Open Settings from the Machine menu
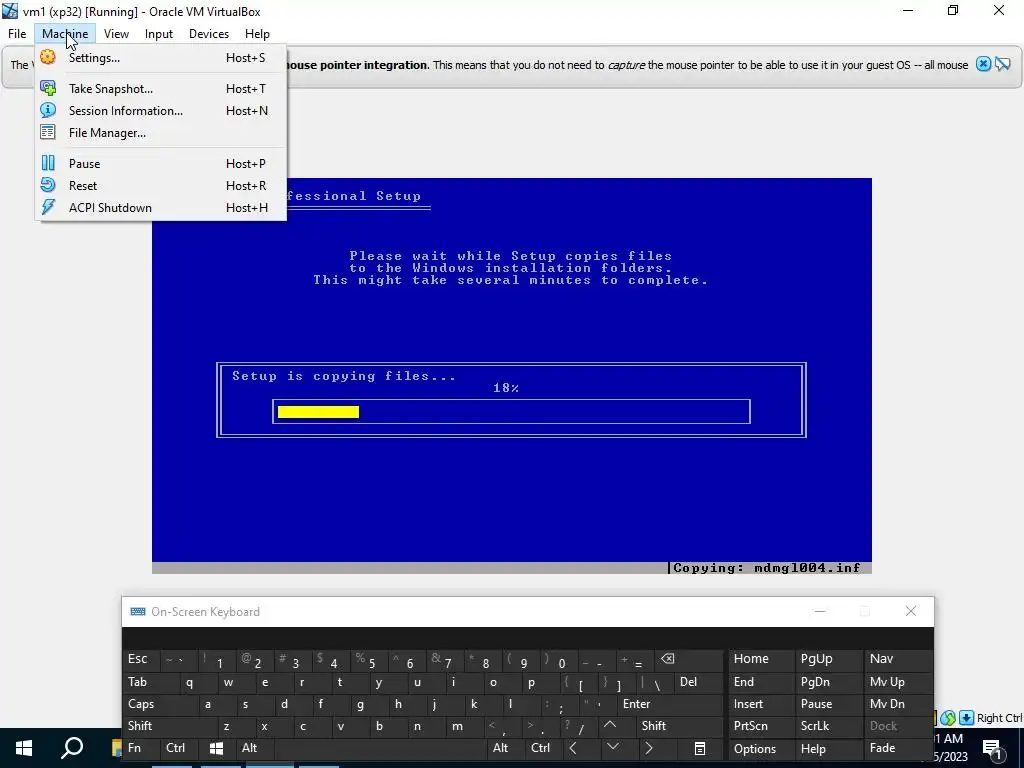The image size is (1024, 768). tap(161, 57)
